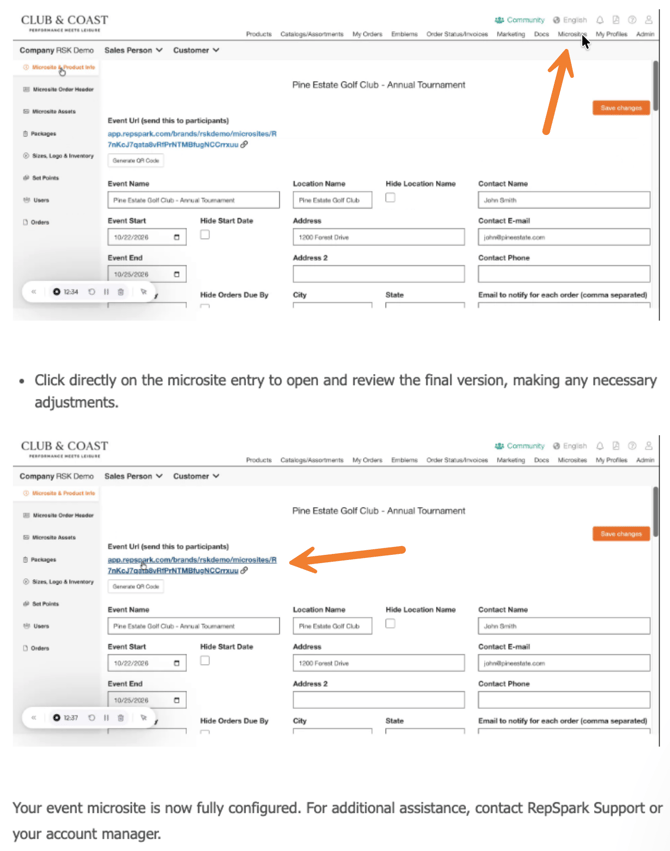Open the English language selector in the top screenshot
The image size is (670, 851).
[x=569, y=20]
